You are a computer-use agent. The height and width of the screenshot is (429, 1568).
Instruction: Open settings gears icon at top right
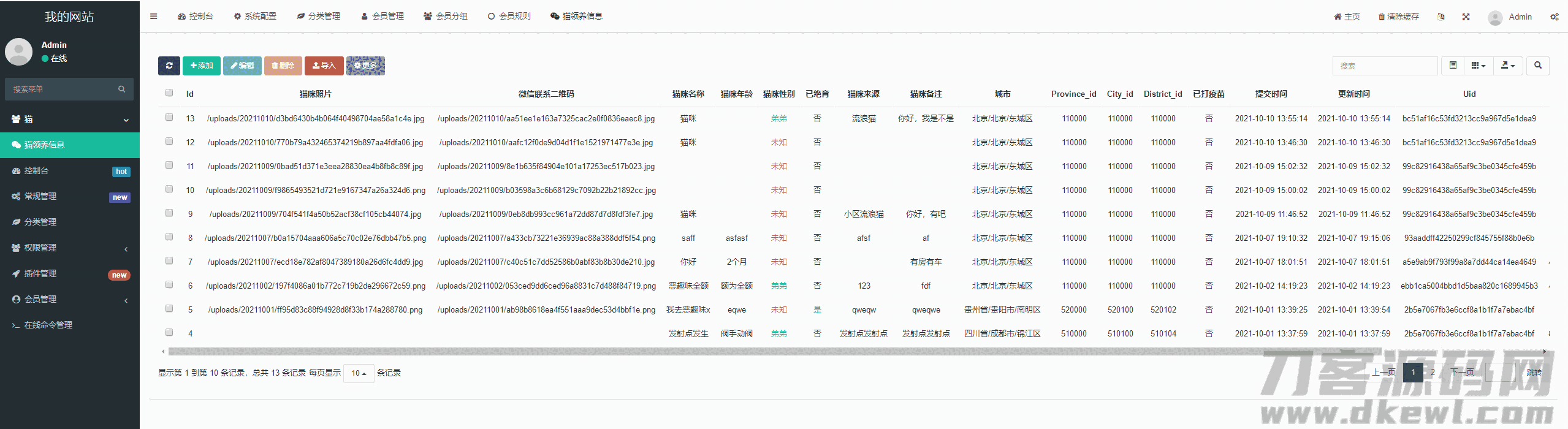click(1554, 17)
